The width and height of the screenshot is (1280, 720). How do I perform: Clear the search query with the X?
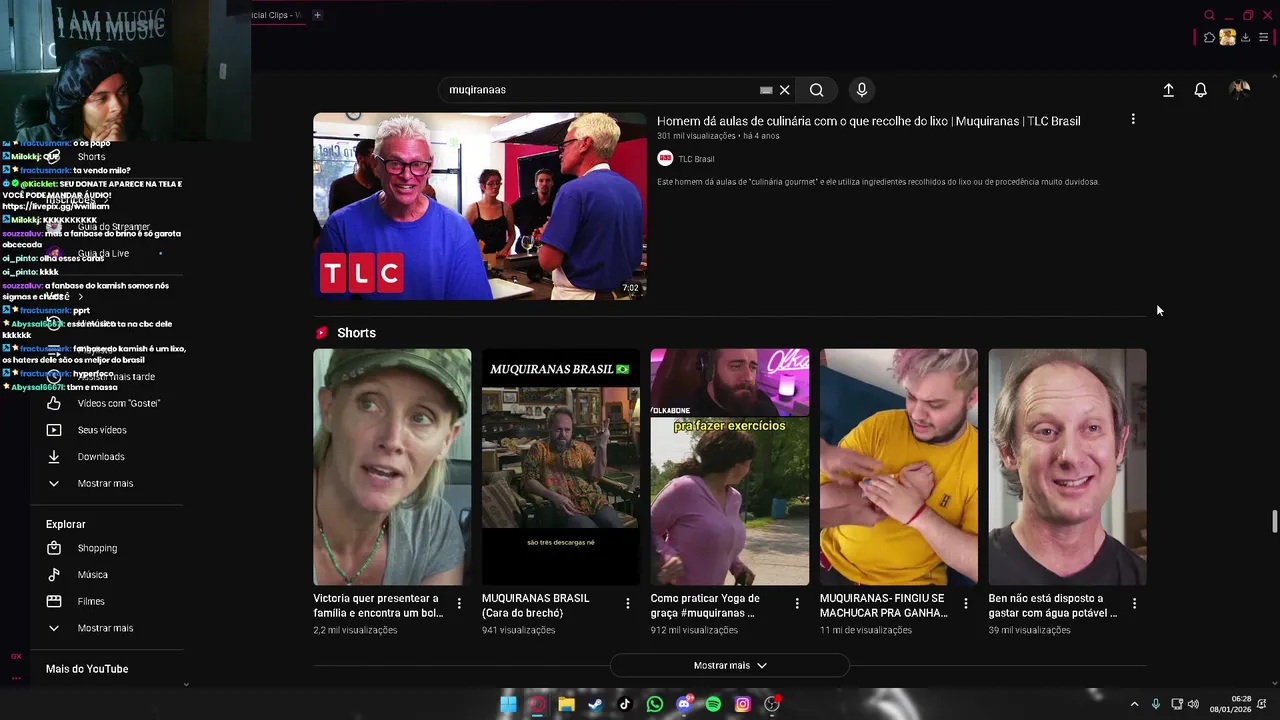pos(785,90)
